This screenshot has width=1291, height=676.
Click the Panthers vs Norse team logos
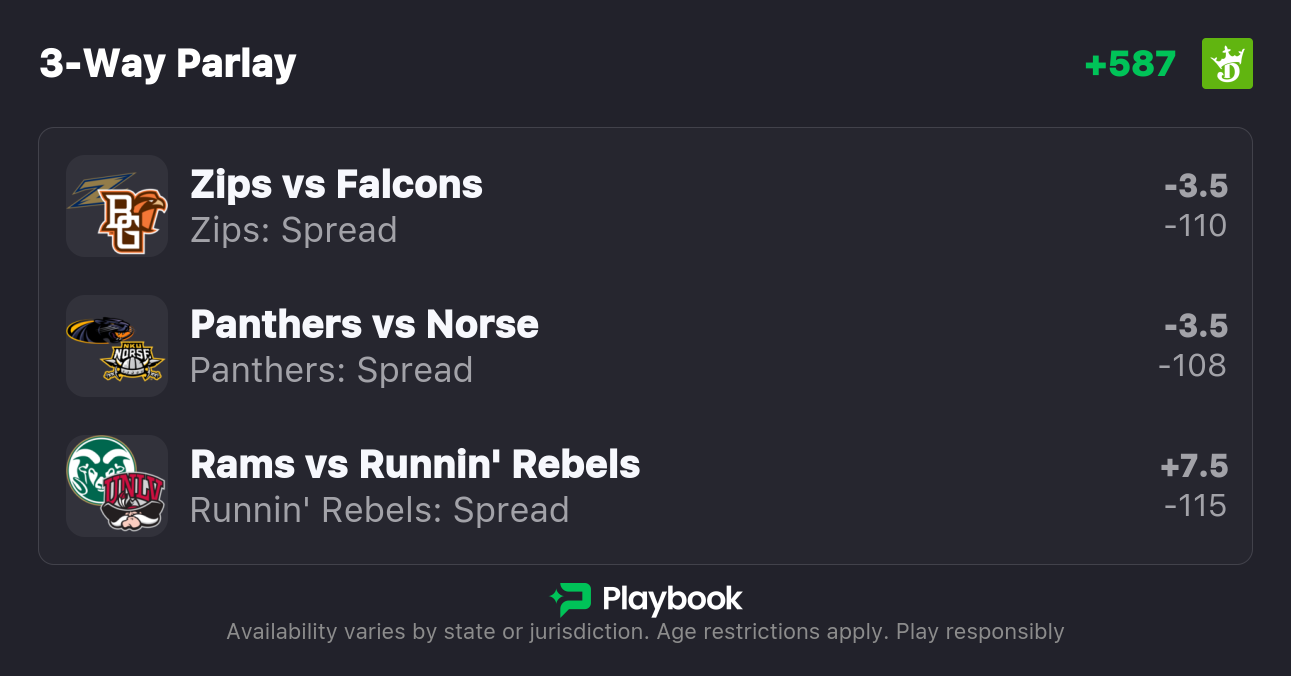[117, 346]
